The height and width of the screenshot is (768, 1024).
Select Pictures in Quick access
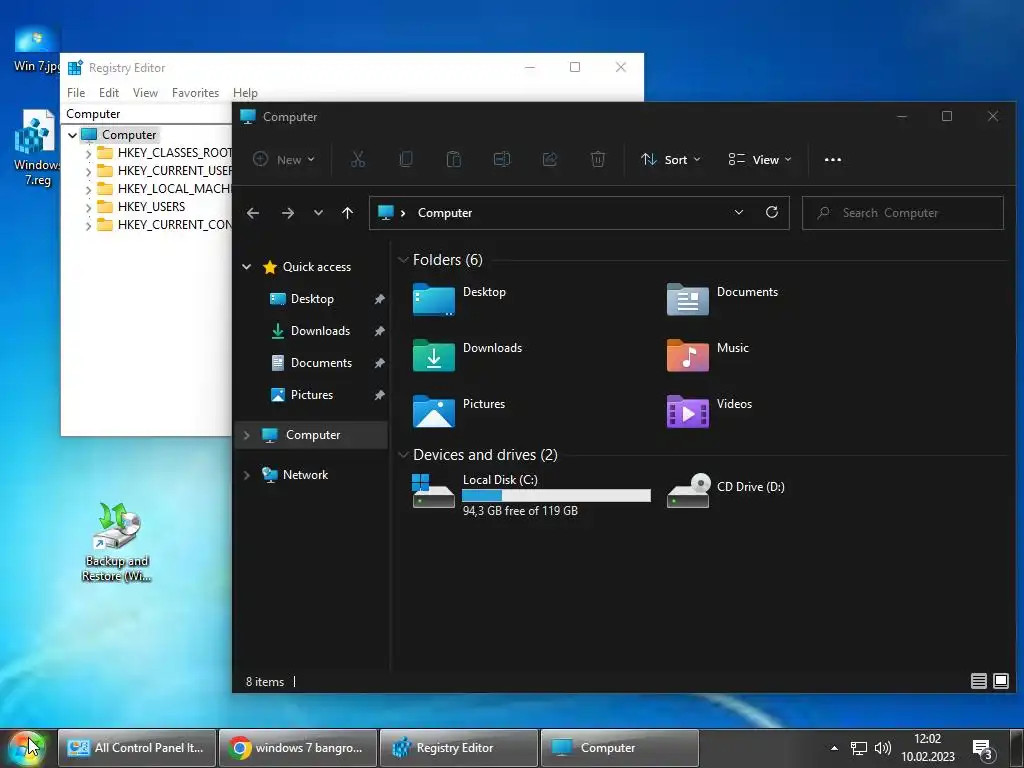coord(312,394)
